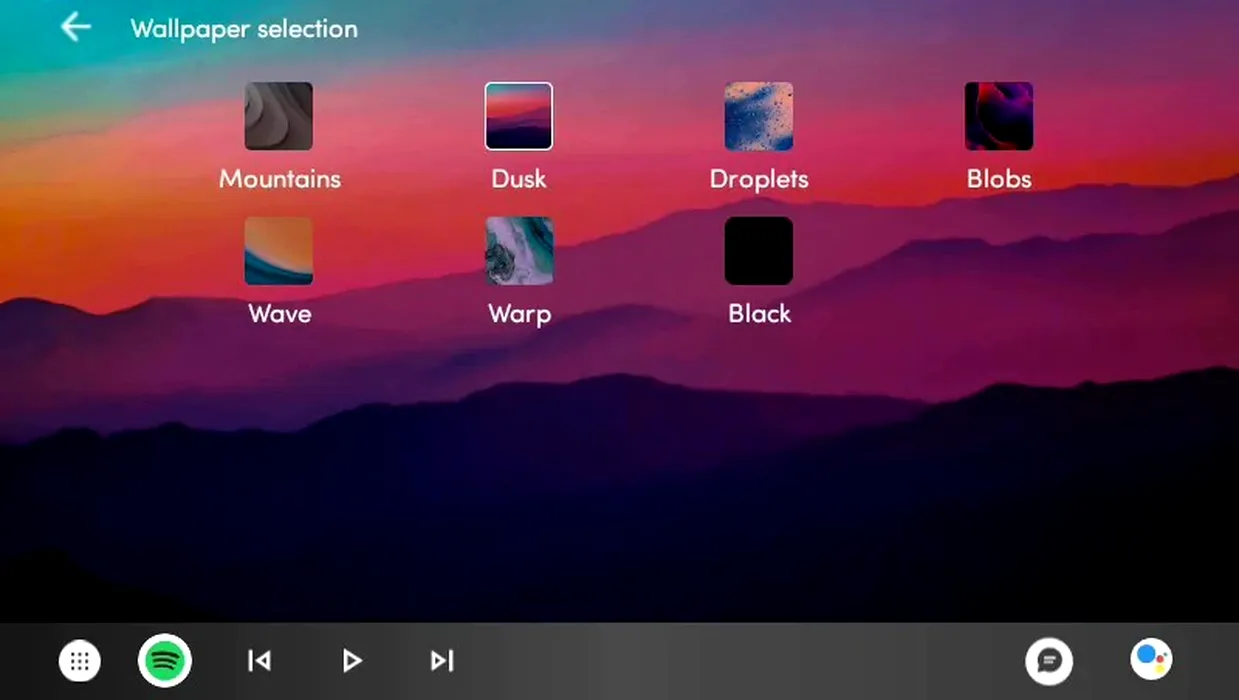The height and width of the screenshot is (700, 1239).
Task: Click the 'Wave' label text
Action: 280,314
